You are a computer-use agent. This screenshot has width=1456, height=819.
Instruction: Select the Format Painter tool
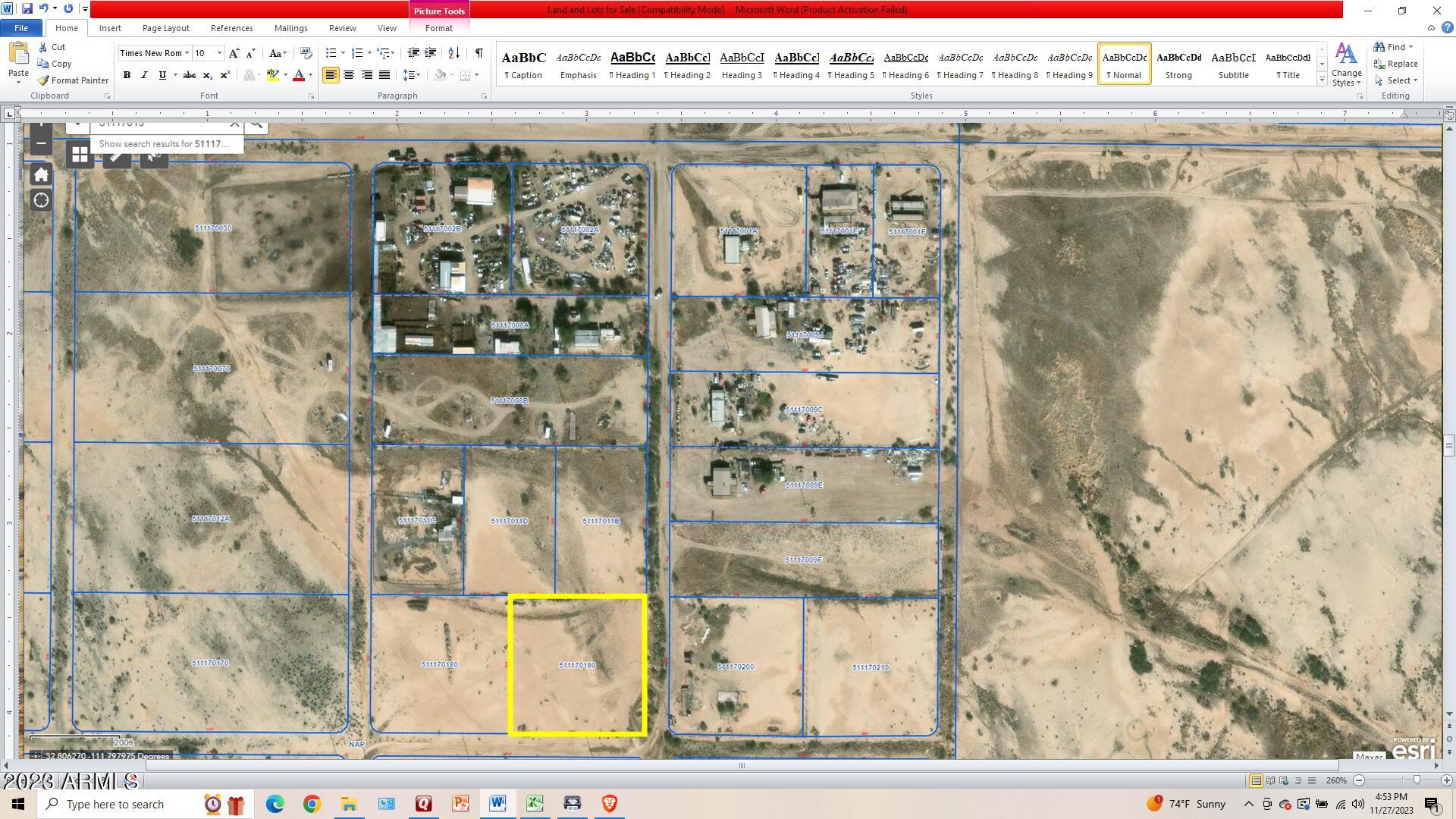pyautogui.click(x=73, y=80)
